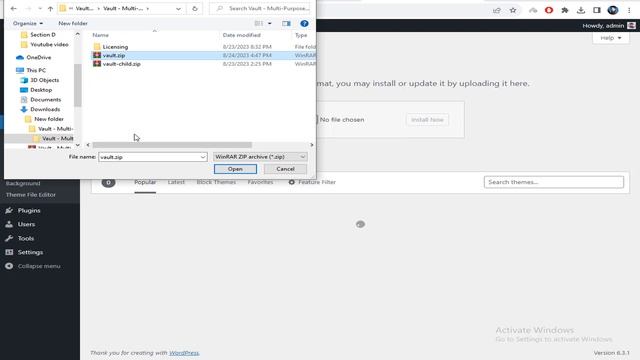The height and width of the screenshot is (360, 640).
Task: Open view options dropdown arrow
Action: click(269, 24)
